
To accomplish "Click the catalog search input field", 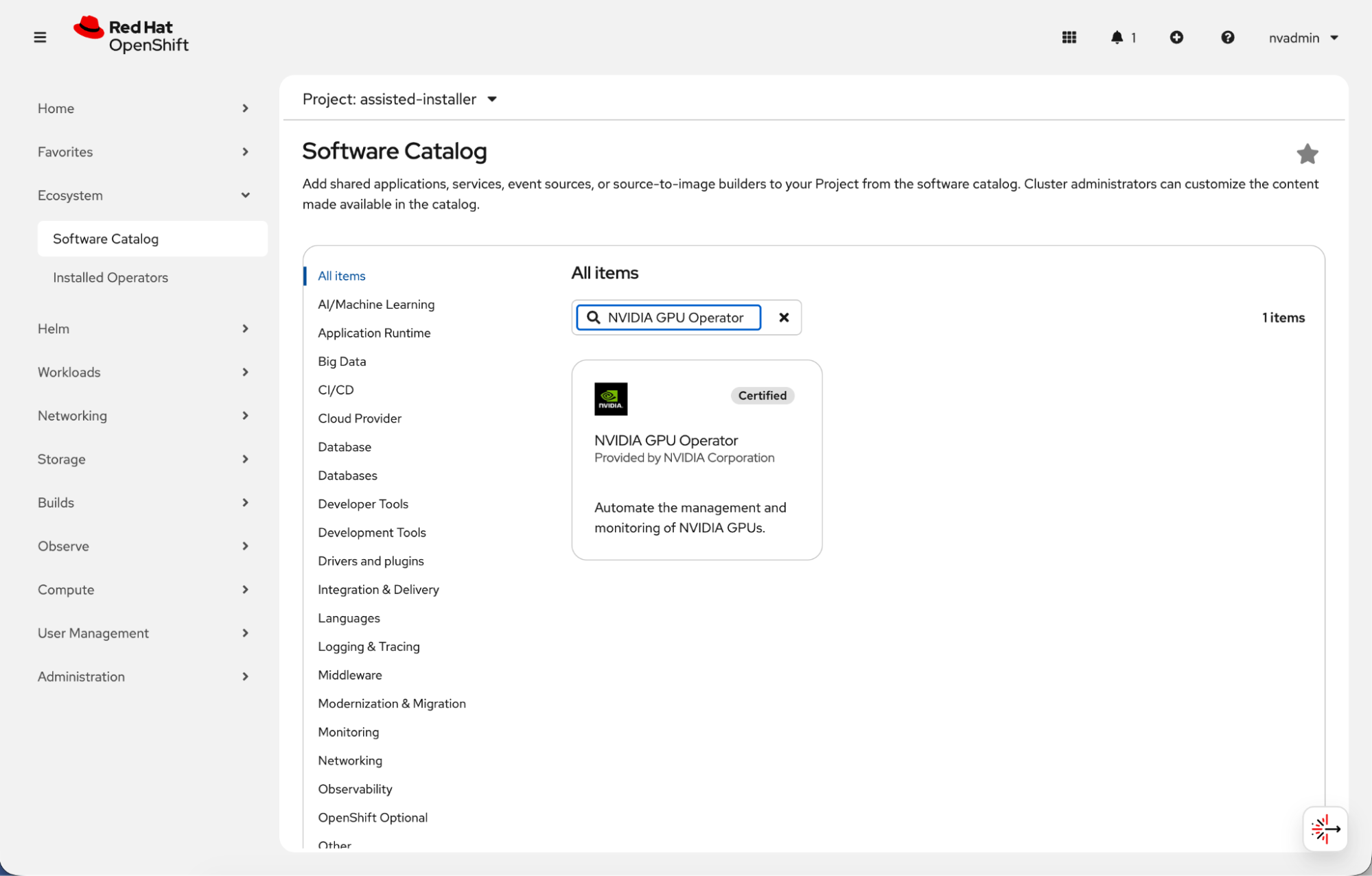I will 676,318.
